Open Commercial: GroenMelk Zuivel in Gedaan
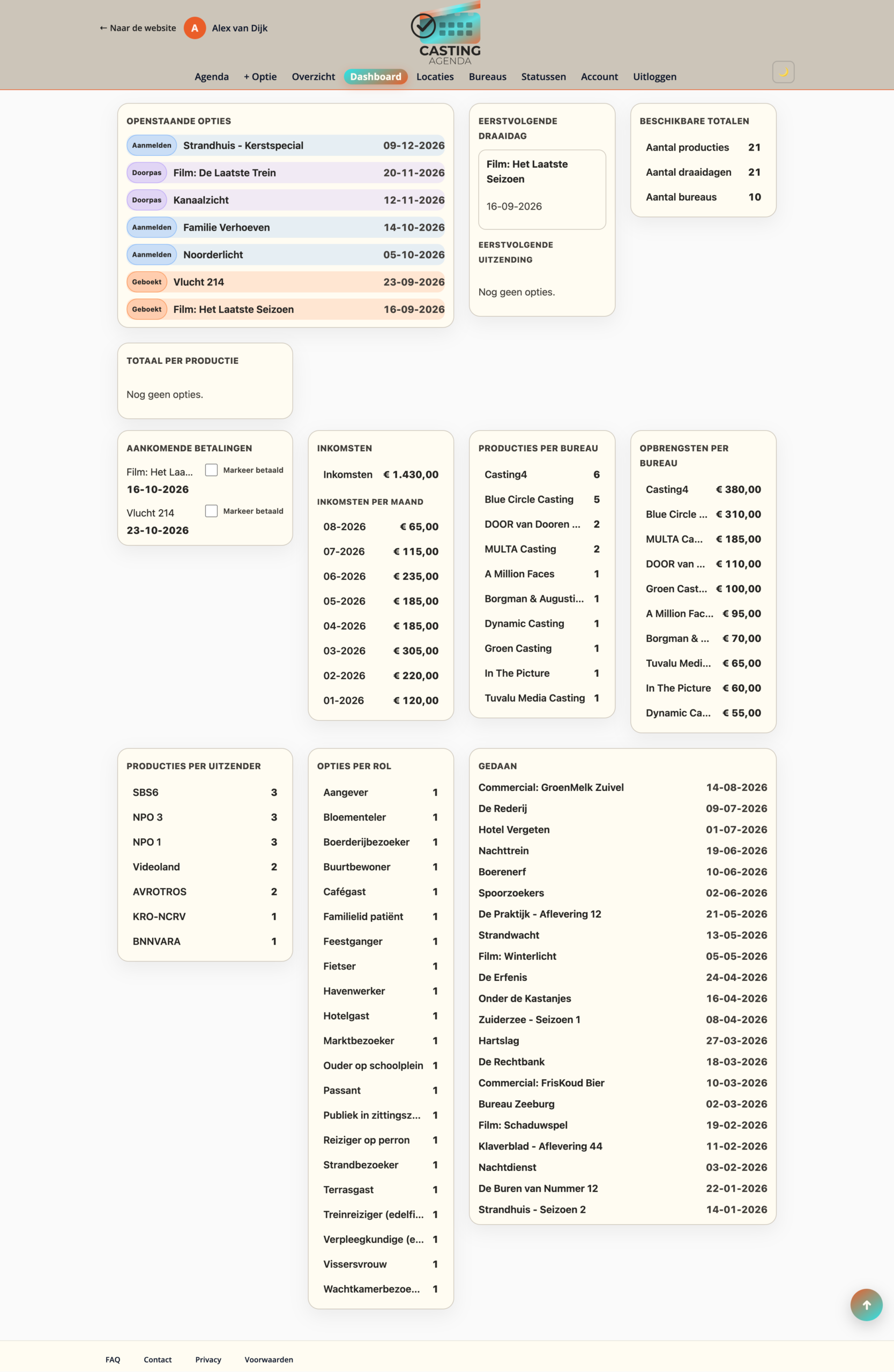This screenshot has width=894, height=1372. [622, 787]
